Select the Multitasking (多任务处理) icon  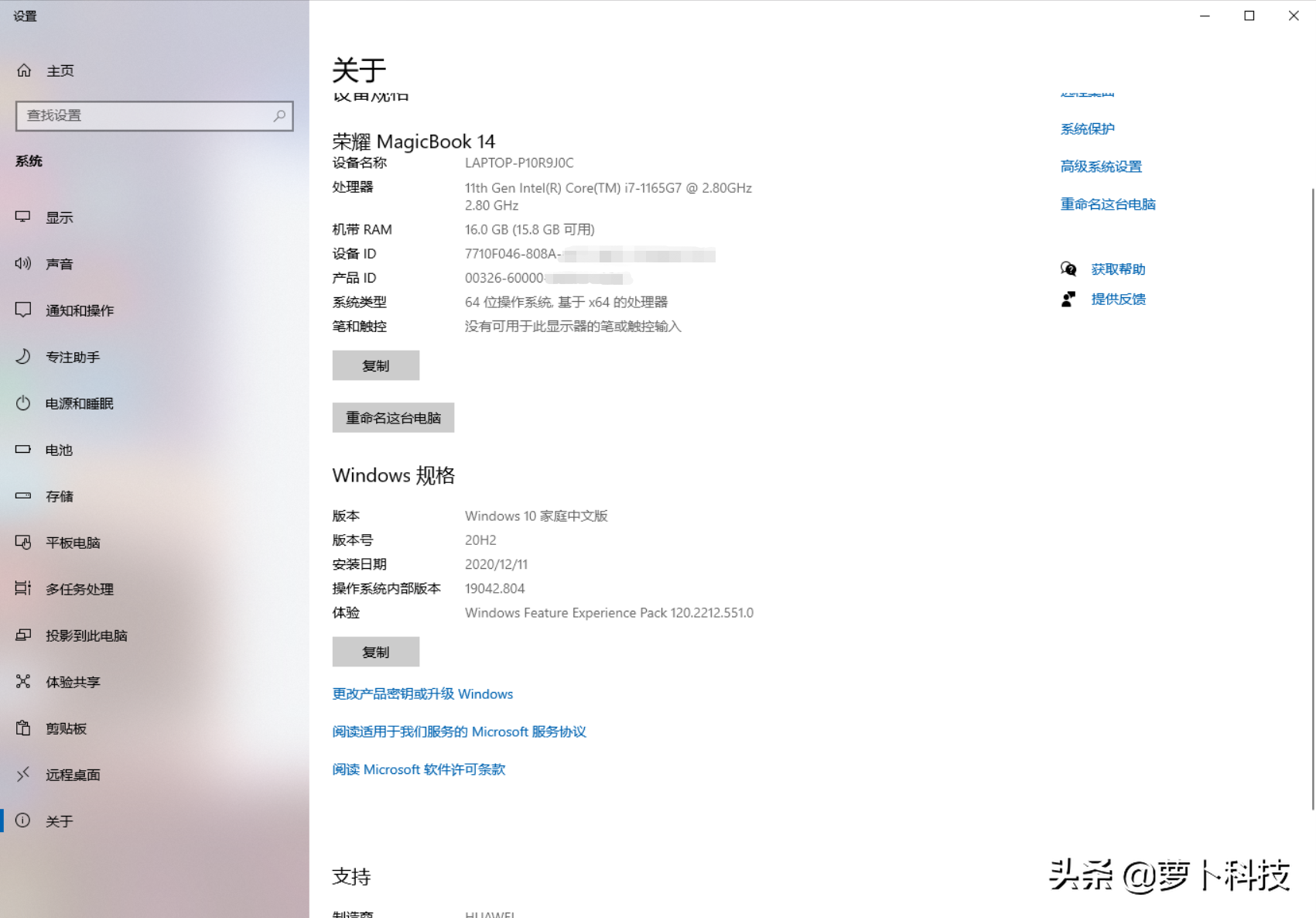23,588
